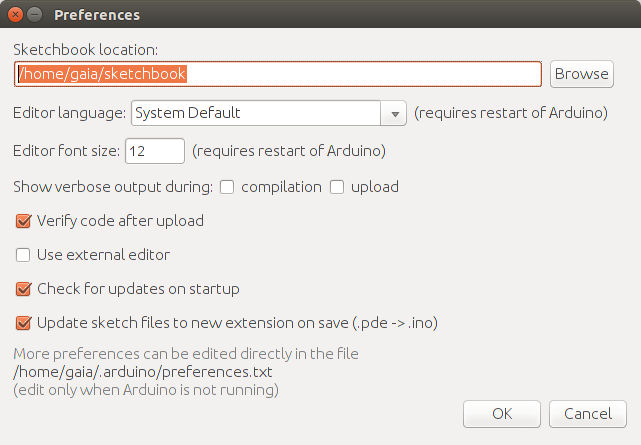Viewport: 641px width, 445px height.
Task: Minimize the Preferences dialog
Action: 34,15
